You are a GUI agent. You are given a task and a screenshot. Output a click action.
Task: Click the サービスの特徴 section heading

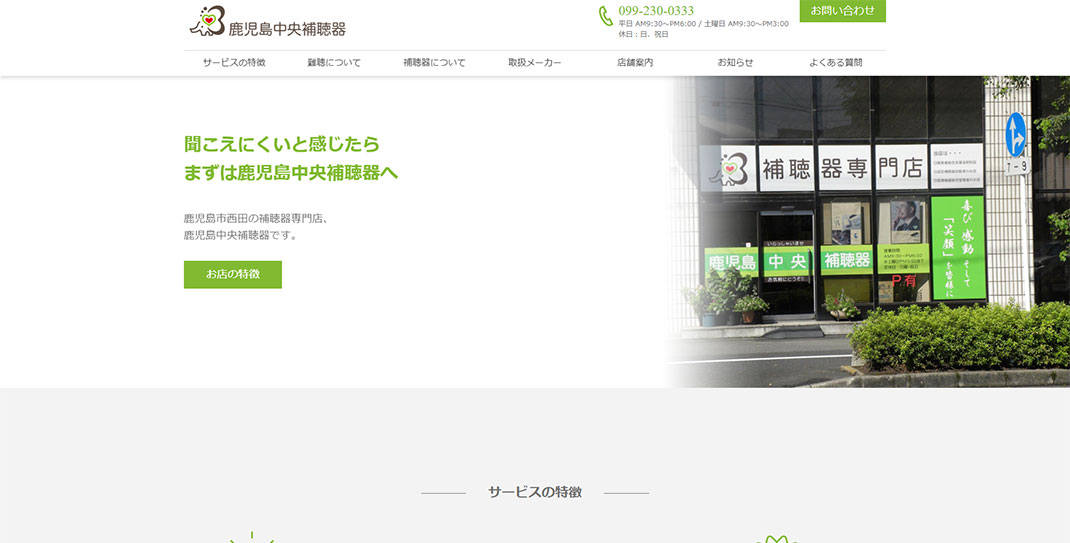point(534,492)
